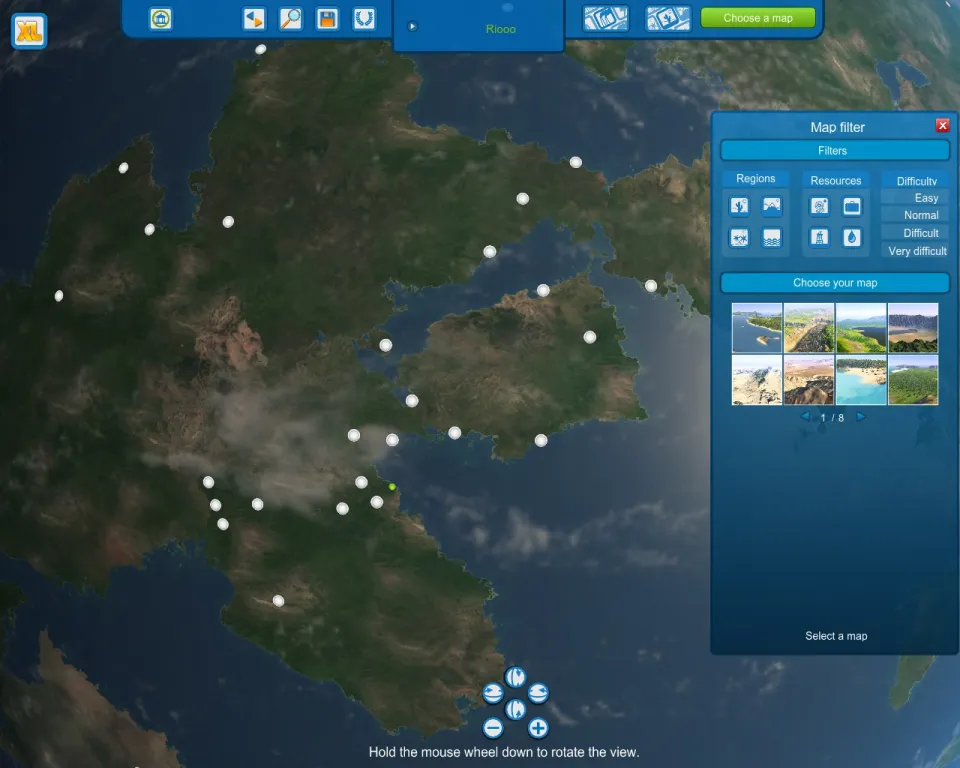Select the turquoise beach map thumbnail
Image resolution: width=960 pixels, height=768 pixels.
click(861, 380)
